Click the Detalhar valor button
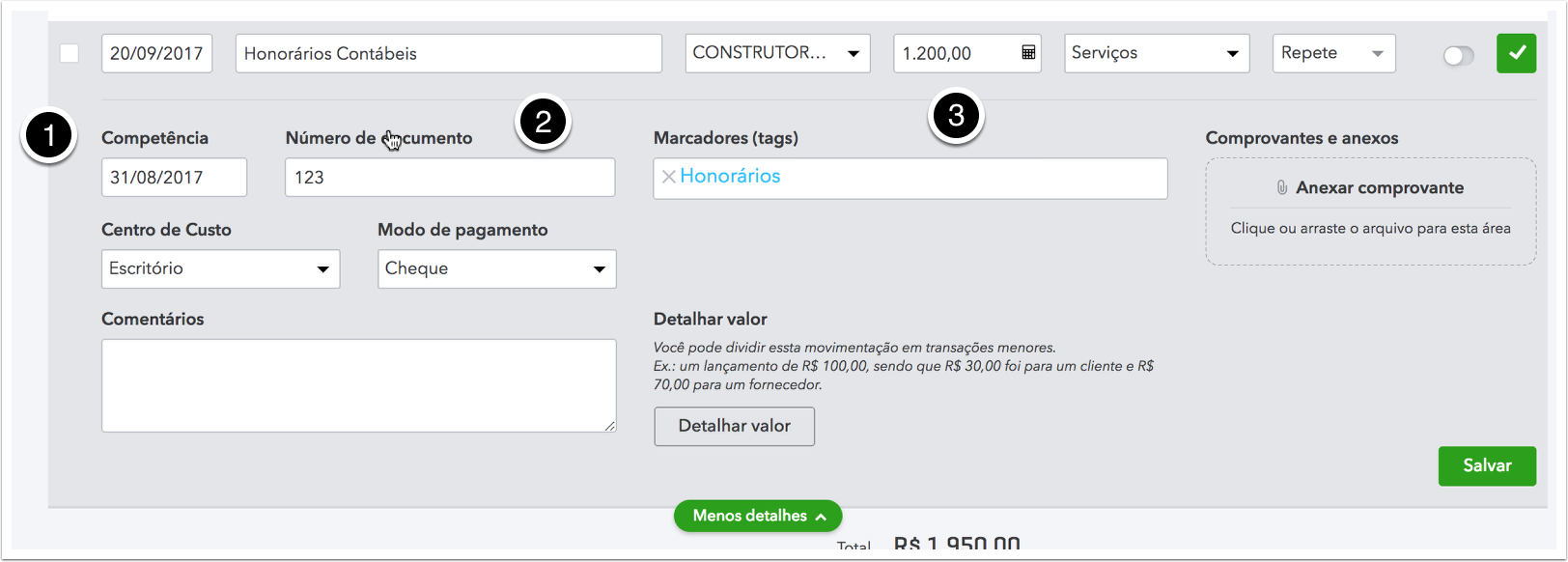 734,426
